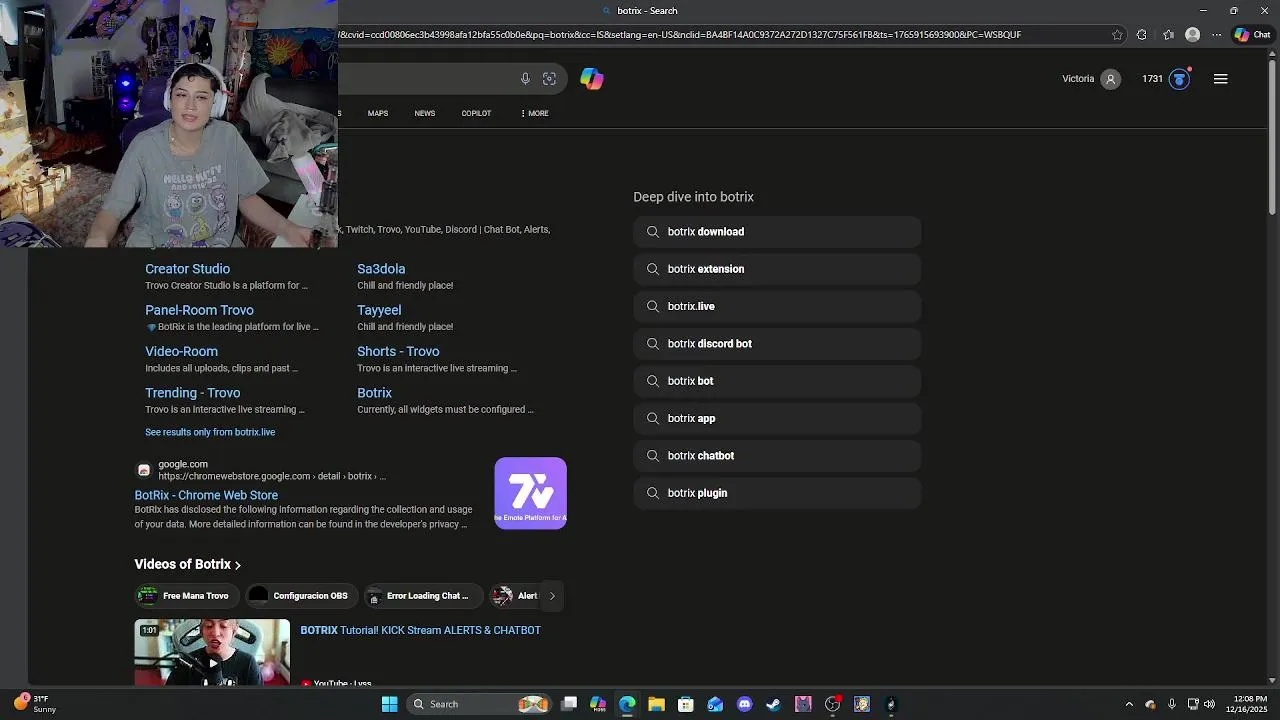Open Panel-Room Trovo sitelink

[x=199, y=310]
